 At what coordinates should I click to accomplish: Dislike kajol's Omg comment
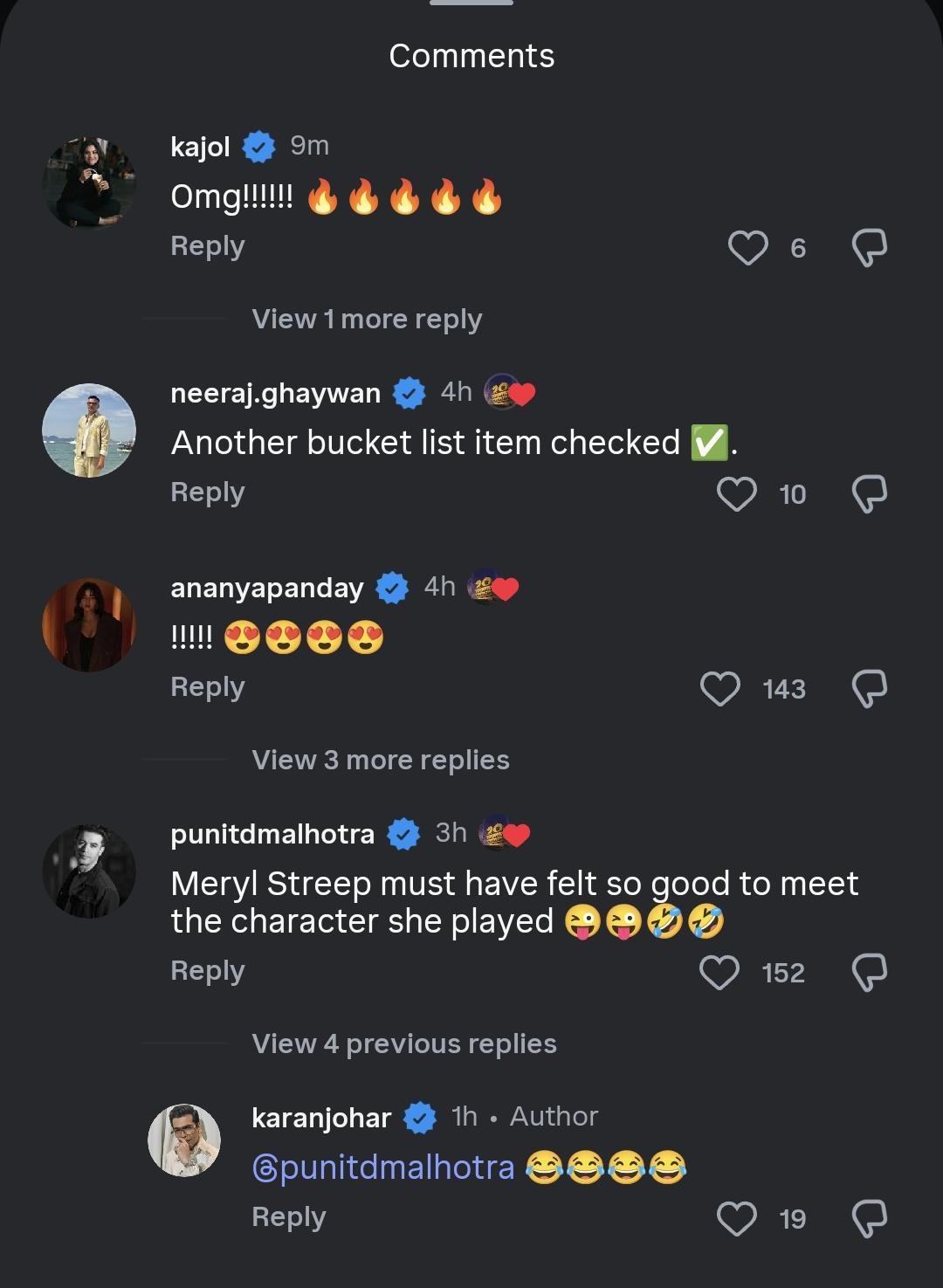pos(869,248)
